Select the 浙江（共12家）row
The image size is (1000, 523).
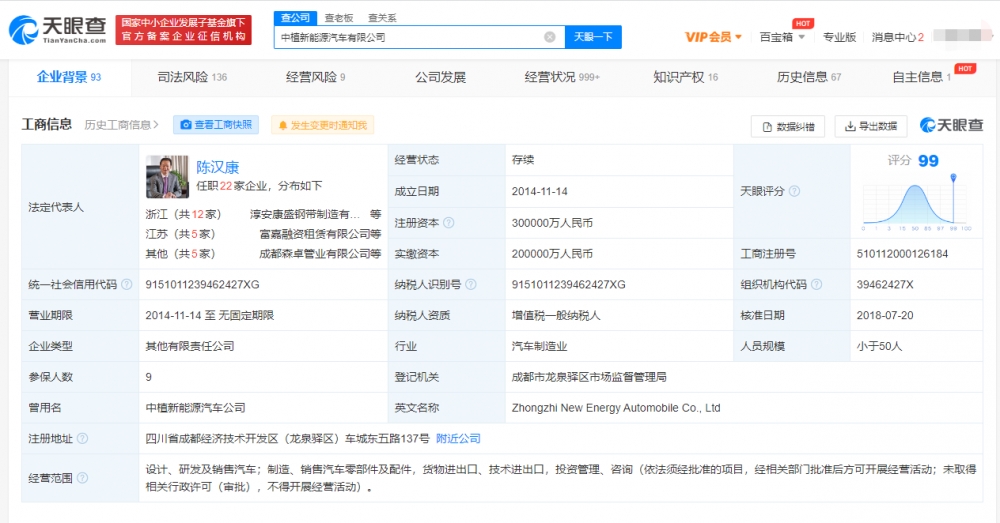pyautogui.click(x=263, y=214)
